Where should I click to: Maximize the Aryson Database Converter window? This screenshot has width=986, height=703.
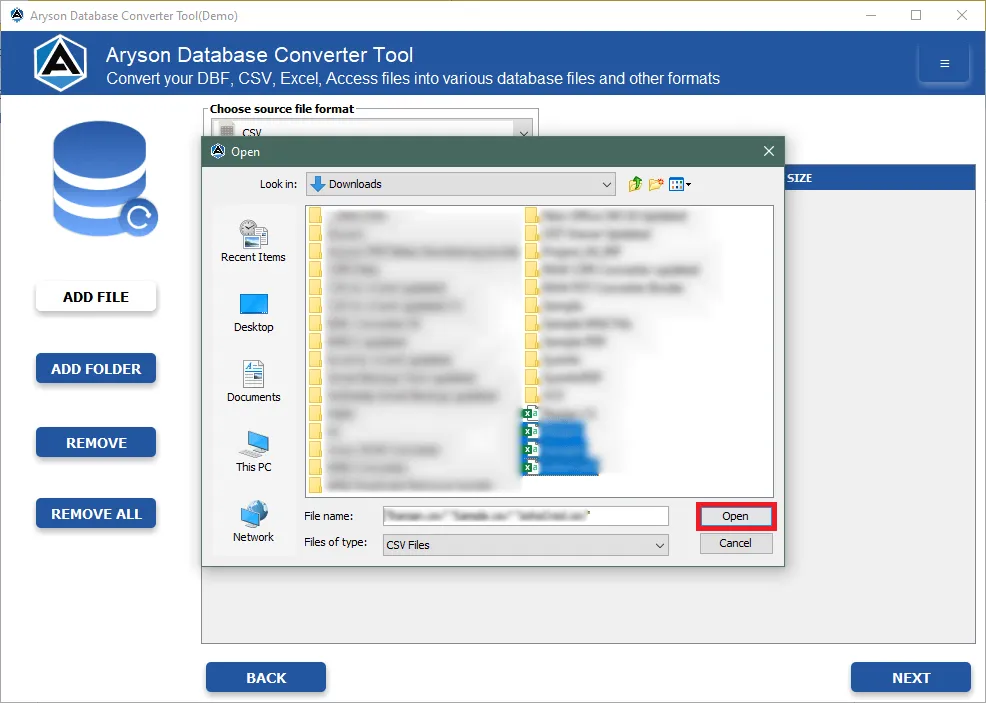[916, 15]
